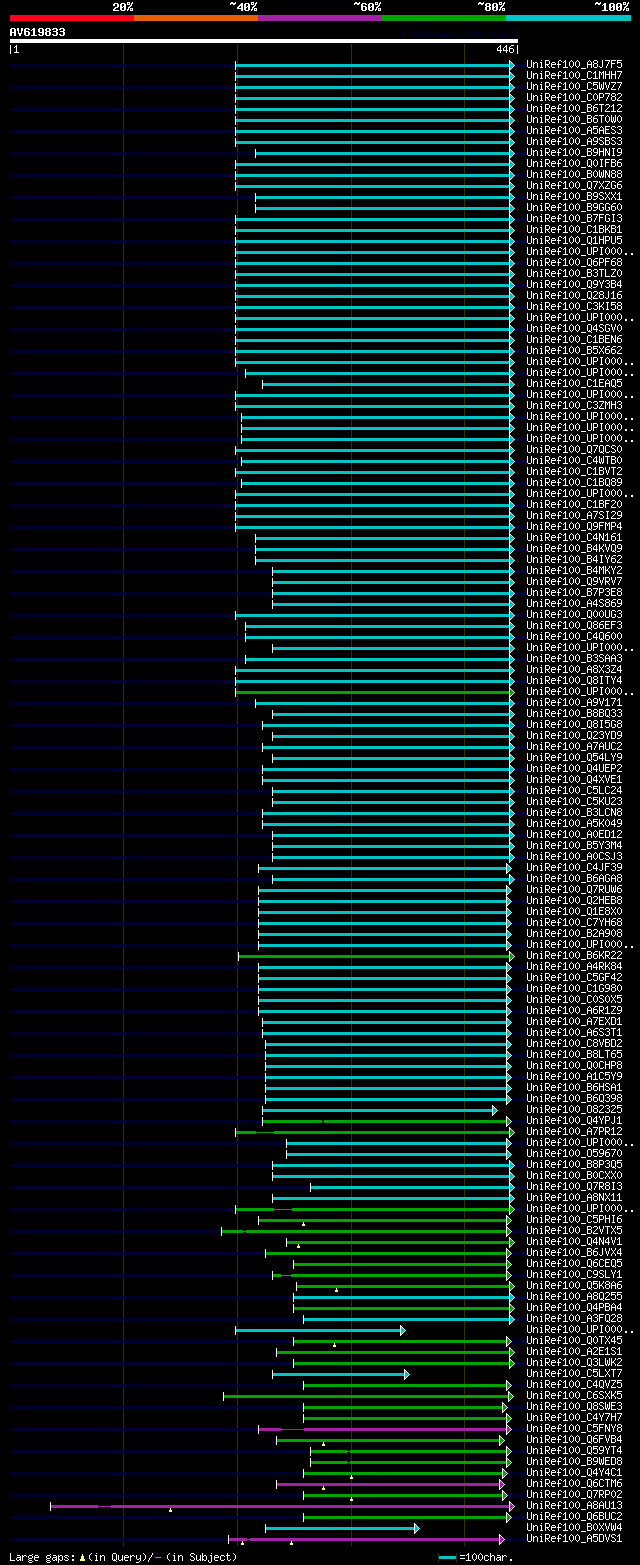The width and height of the screenshot is (640, 1565).
Task: Open hit UniRef100_C1G980
Action: pyautogui.click(x=574, y=988)
